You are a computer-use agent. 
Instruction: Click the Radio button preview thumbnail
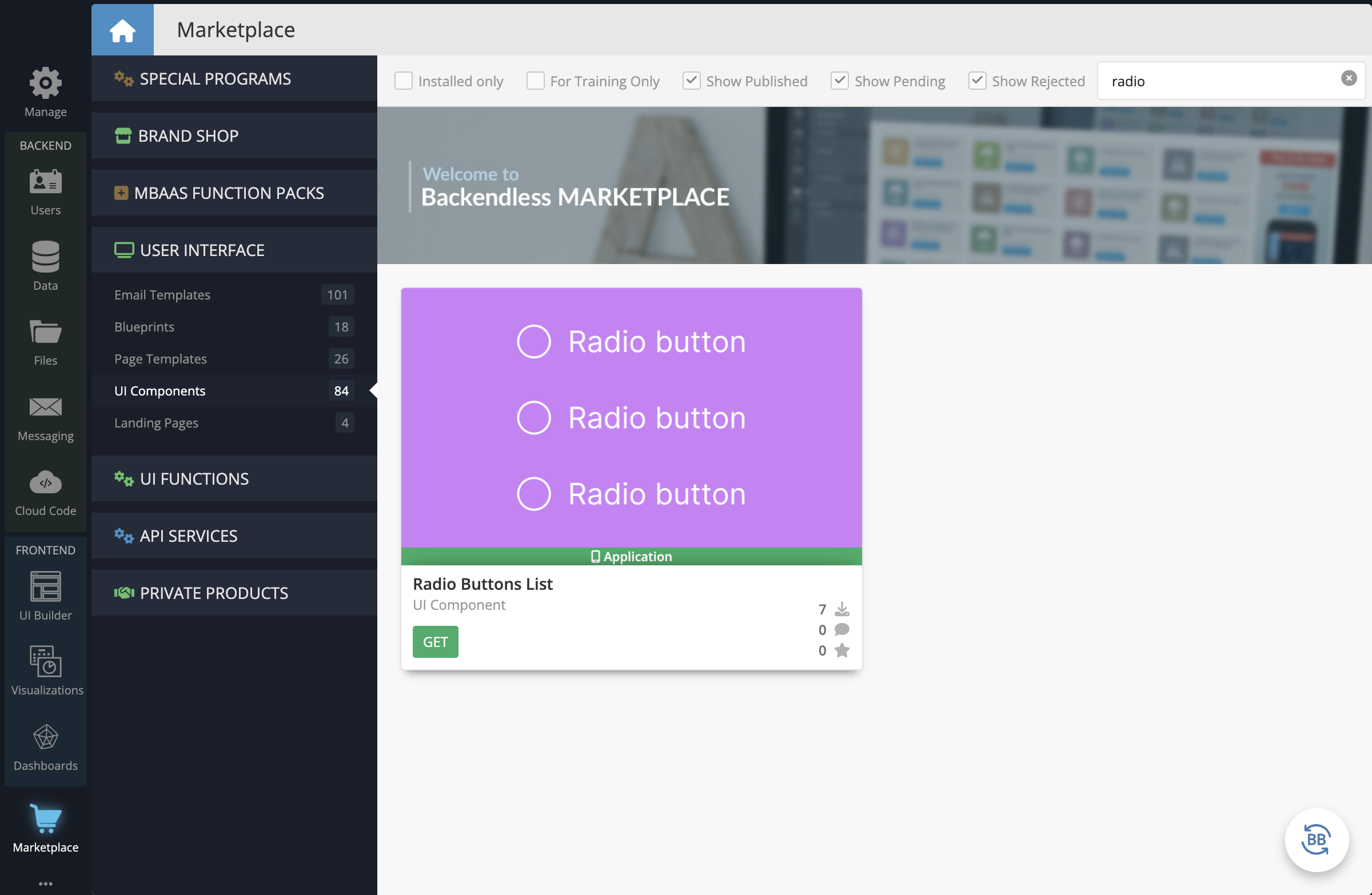632,418
